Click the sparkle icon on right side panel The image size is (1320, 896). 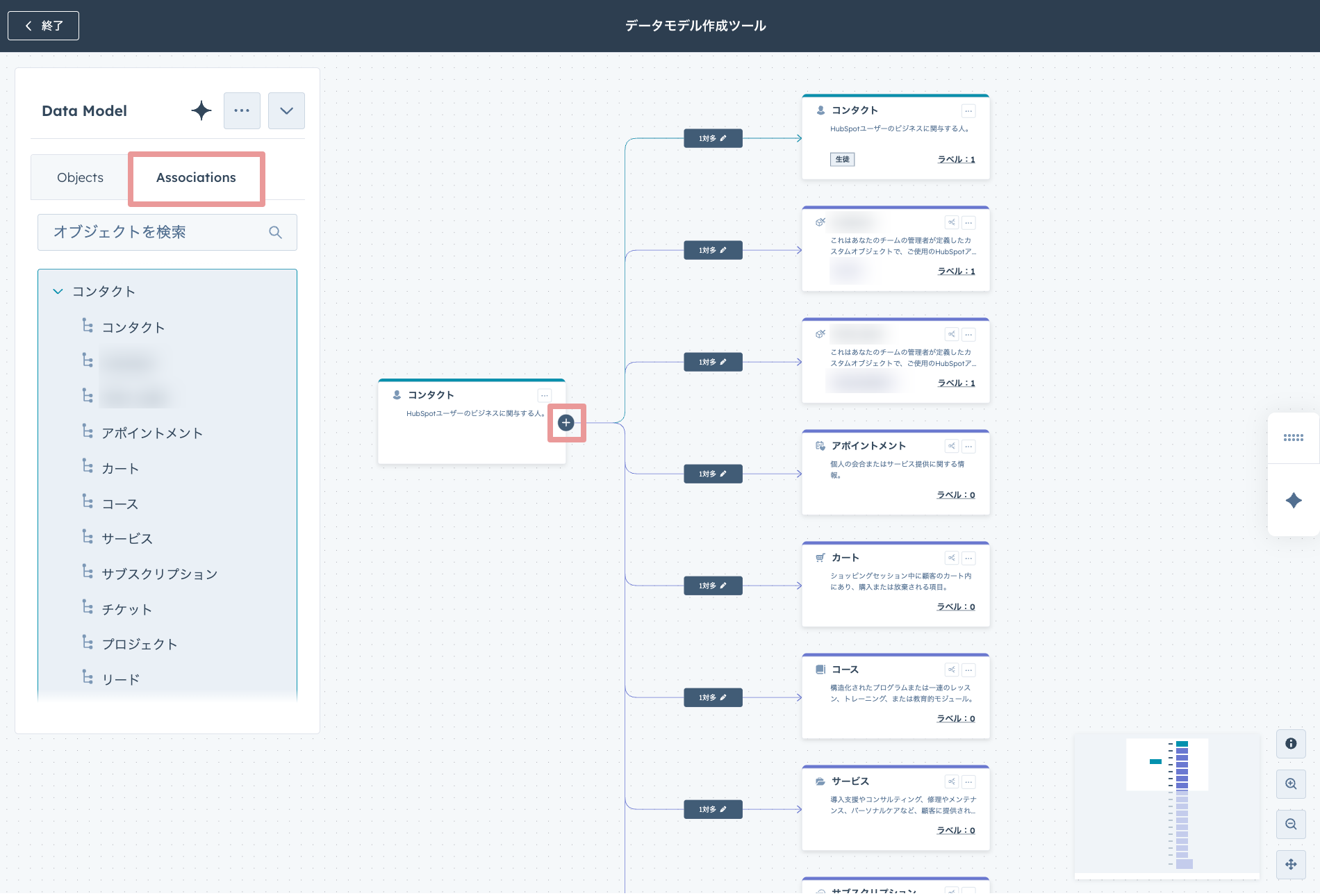(x=1293, y=500)
